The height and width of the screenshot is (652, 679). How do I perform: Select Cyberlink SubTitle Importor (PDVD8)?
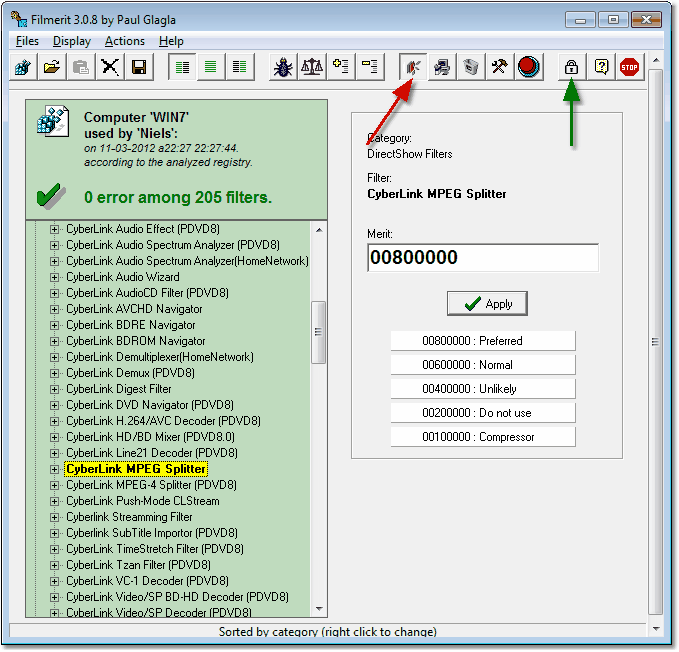pyautogui.click(x=152, y=533)
